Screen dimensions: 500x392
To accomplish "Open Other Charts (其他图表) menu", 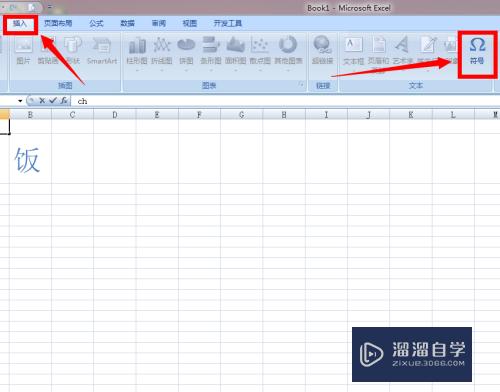I will coord(288,53).
